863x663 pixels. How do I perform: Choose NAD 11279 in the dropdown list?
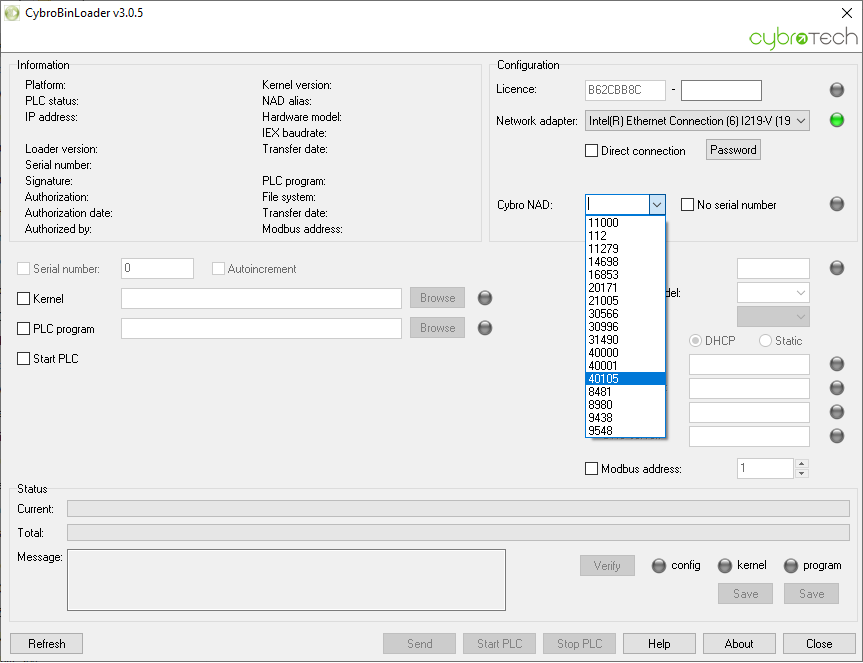(625, 249)
